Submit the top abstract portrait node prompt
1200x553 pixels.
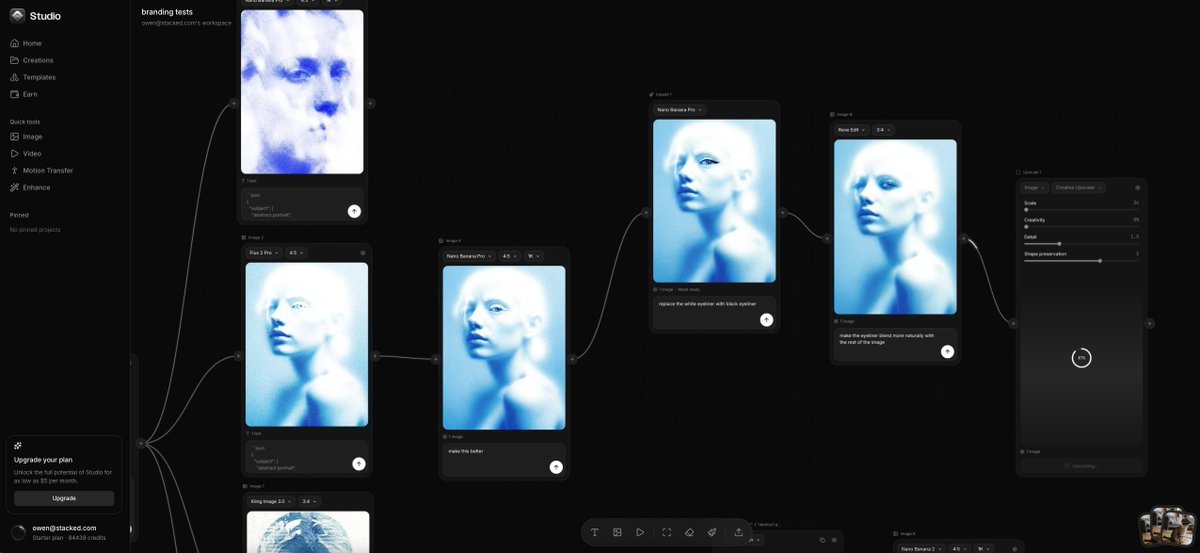click(x=354, y=211)
